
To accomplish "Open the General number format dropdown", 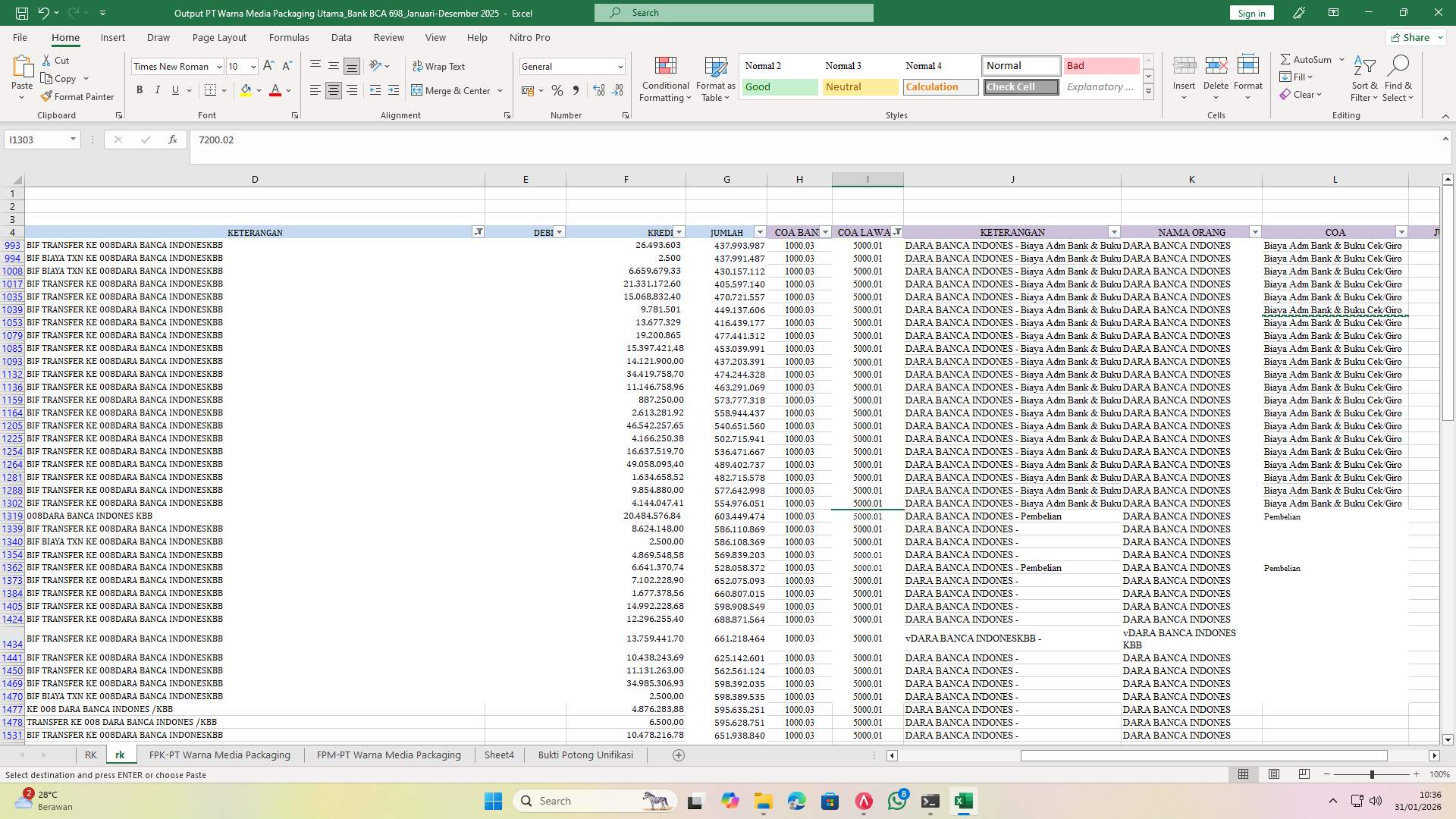I will [x=614, y=66].
